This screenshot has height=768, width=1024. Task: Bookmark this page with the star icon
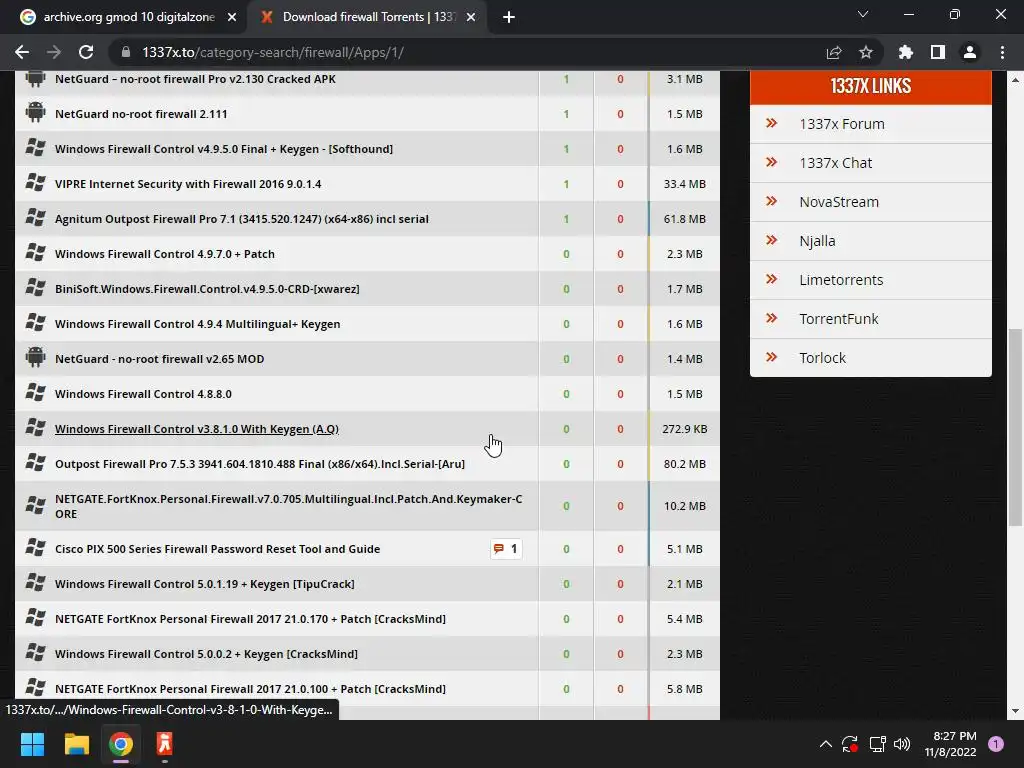click(x=866, y=52)
